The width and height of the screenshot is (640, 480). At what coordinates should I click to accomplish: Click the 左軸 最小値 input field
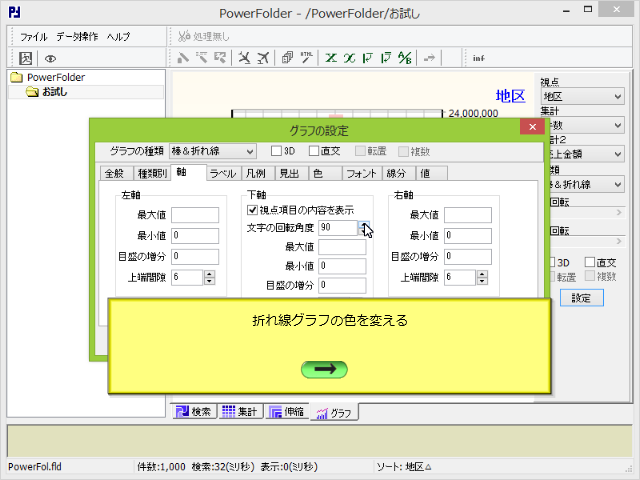click(x=195, y=236)
